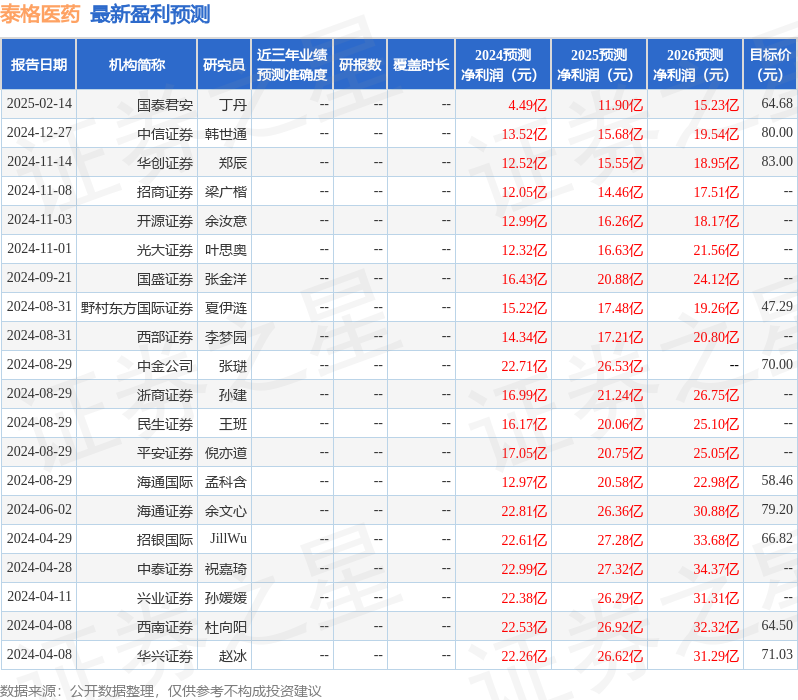This screenshot has width=798, height=700.
Task: Click the value 21.56亿
Action: pyautogui.click(x=716, y=250)
